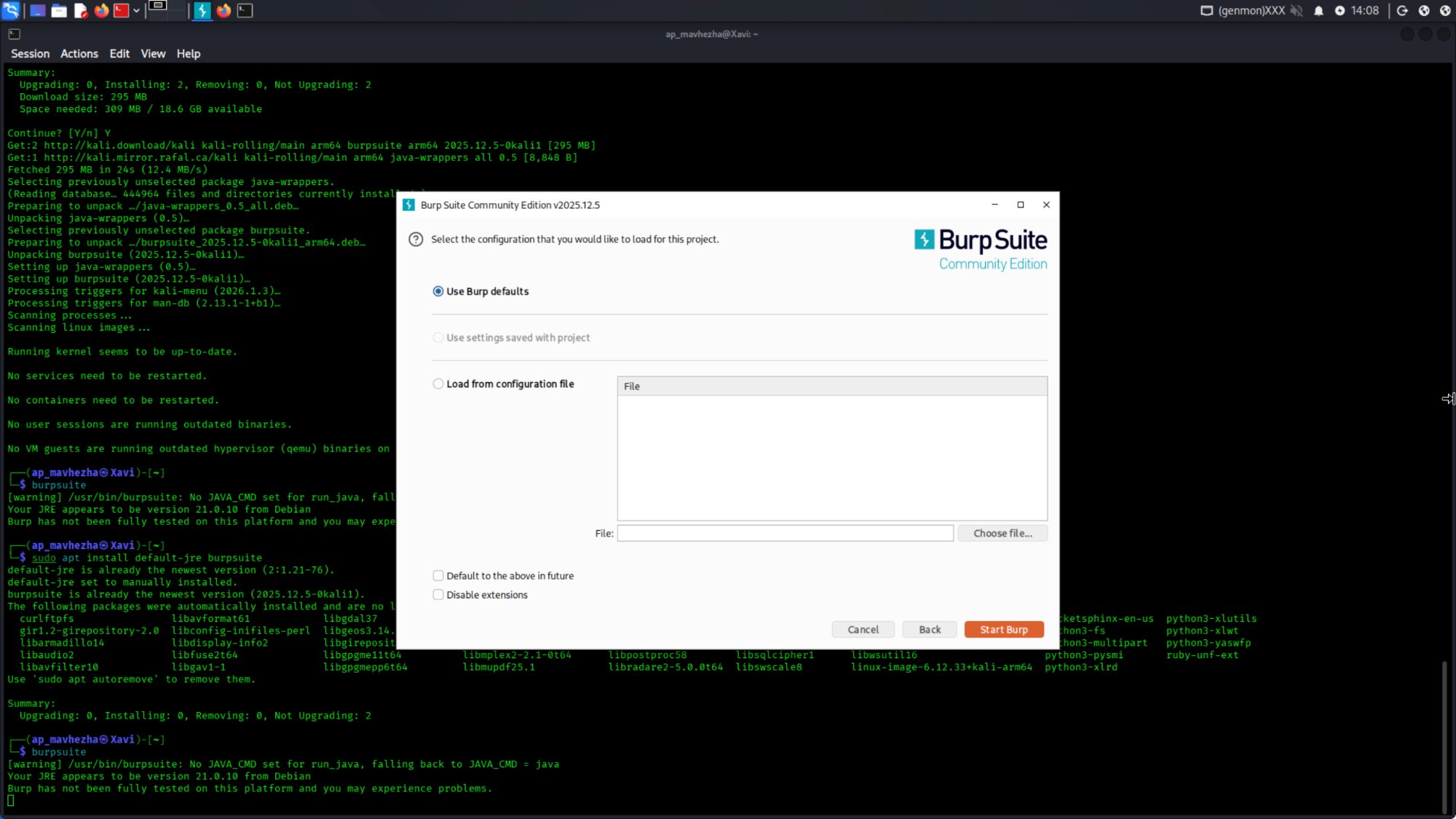Maximize the Burp Suite dialog window
Screen dimensions: 1456x819
pyautogui.click(x=1021, y=205)
